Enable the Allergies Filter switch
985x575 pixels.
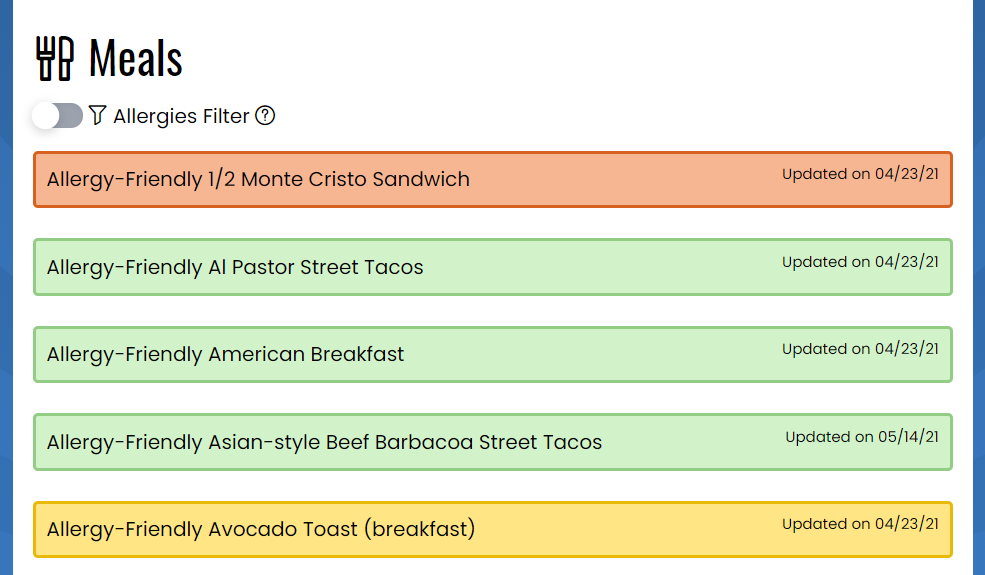point(57,116)
